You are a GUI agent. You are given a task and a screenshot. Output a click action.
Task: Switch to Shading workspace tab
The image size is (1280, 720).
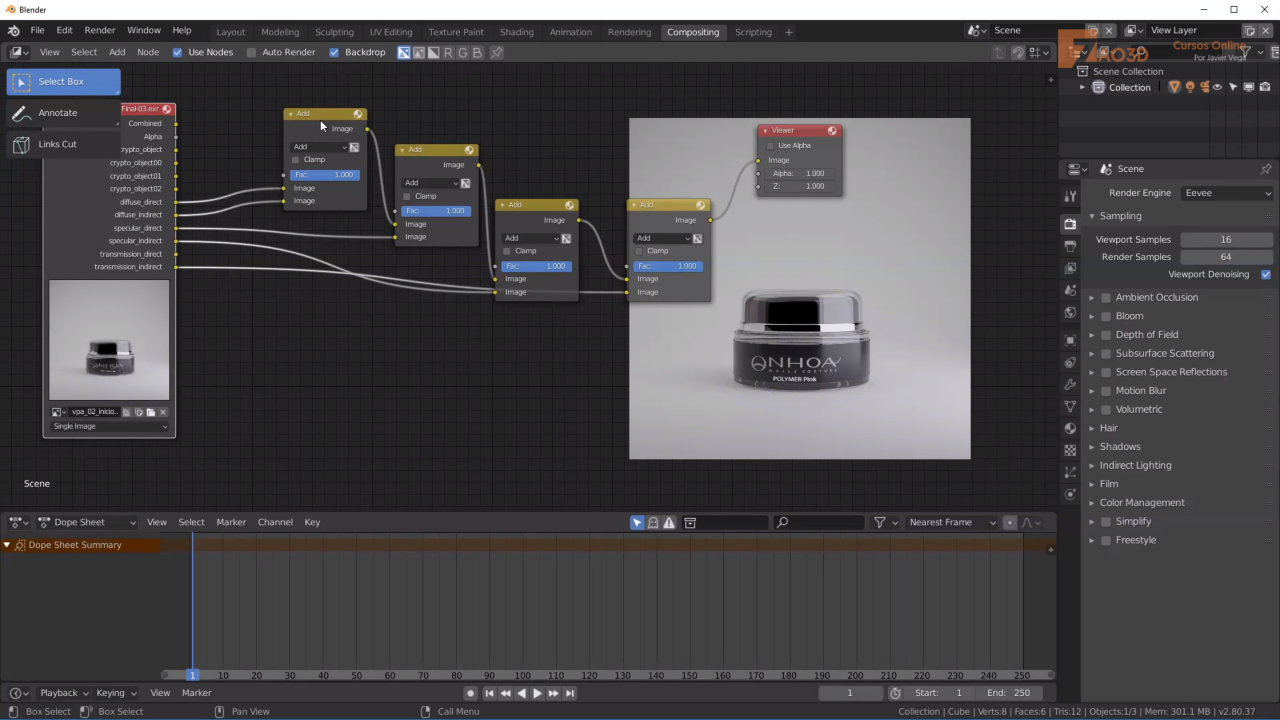[517, 32]
